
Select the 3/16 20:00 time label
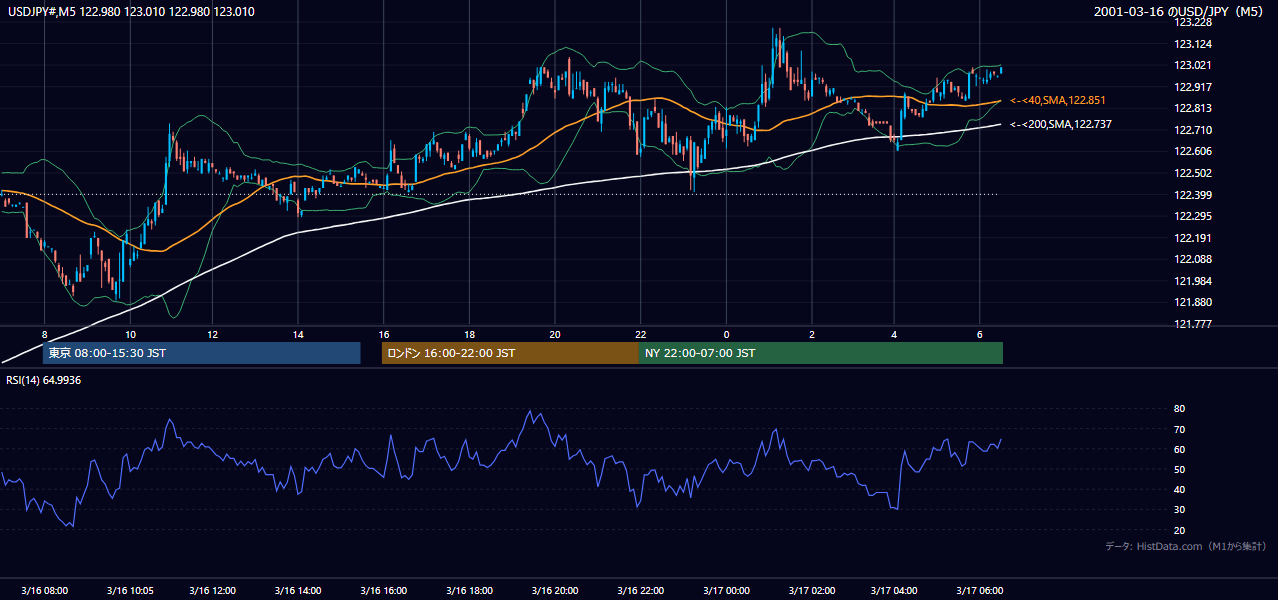tap(555, 591)
